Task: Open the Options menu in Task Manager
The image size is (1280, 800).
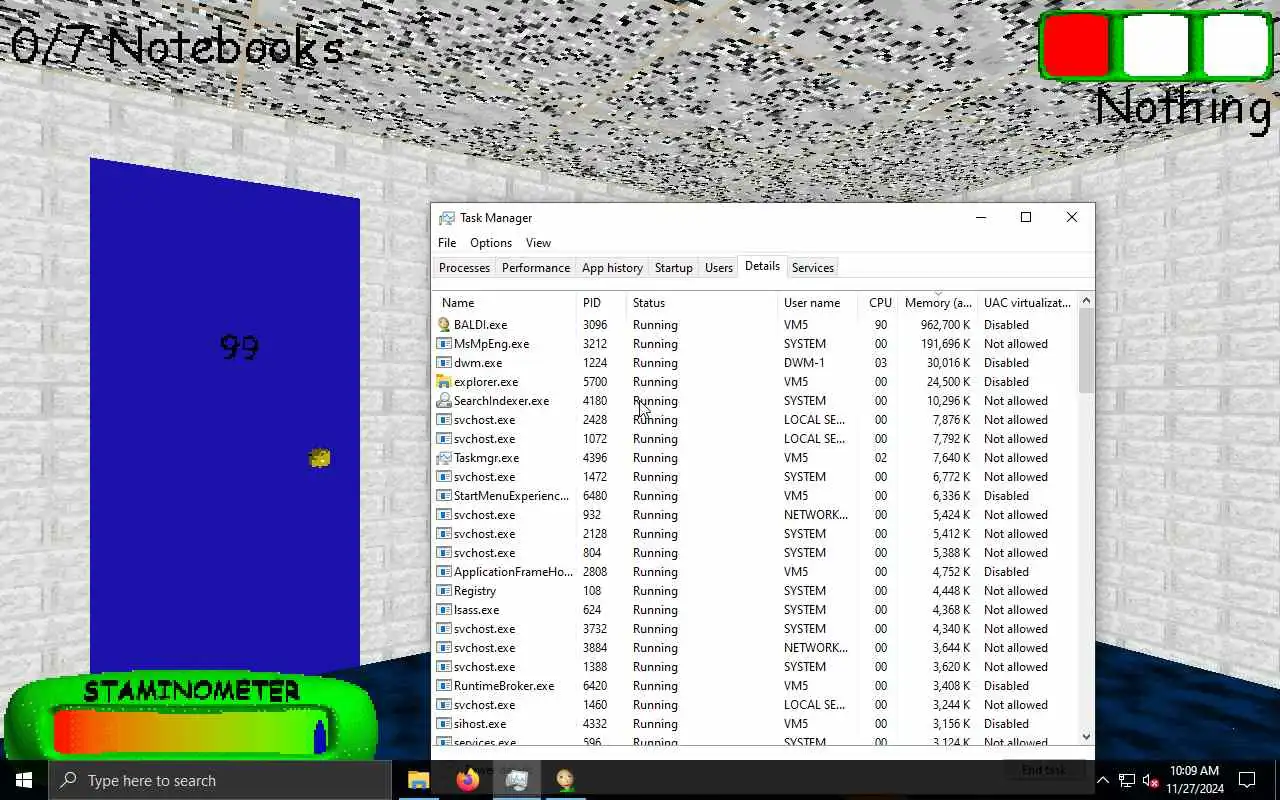Action: click(x=491, y=243)
